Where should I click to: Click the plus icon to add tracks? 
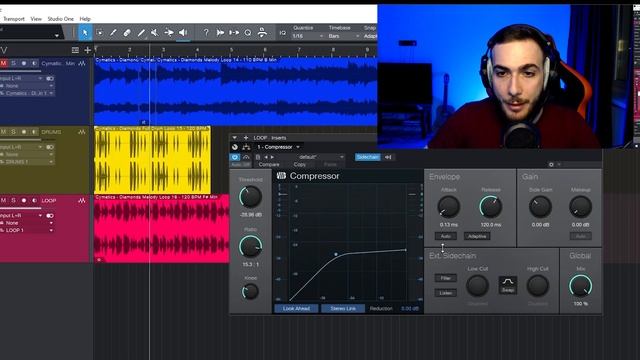click(x=87, y=50)
